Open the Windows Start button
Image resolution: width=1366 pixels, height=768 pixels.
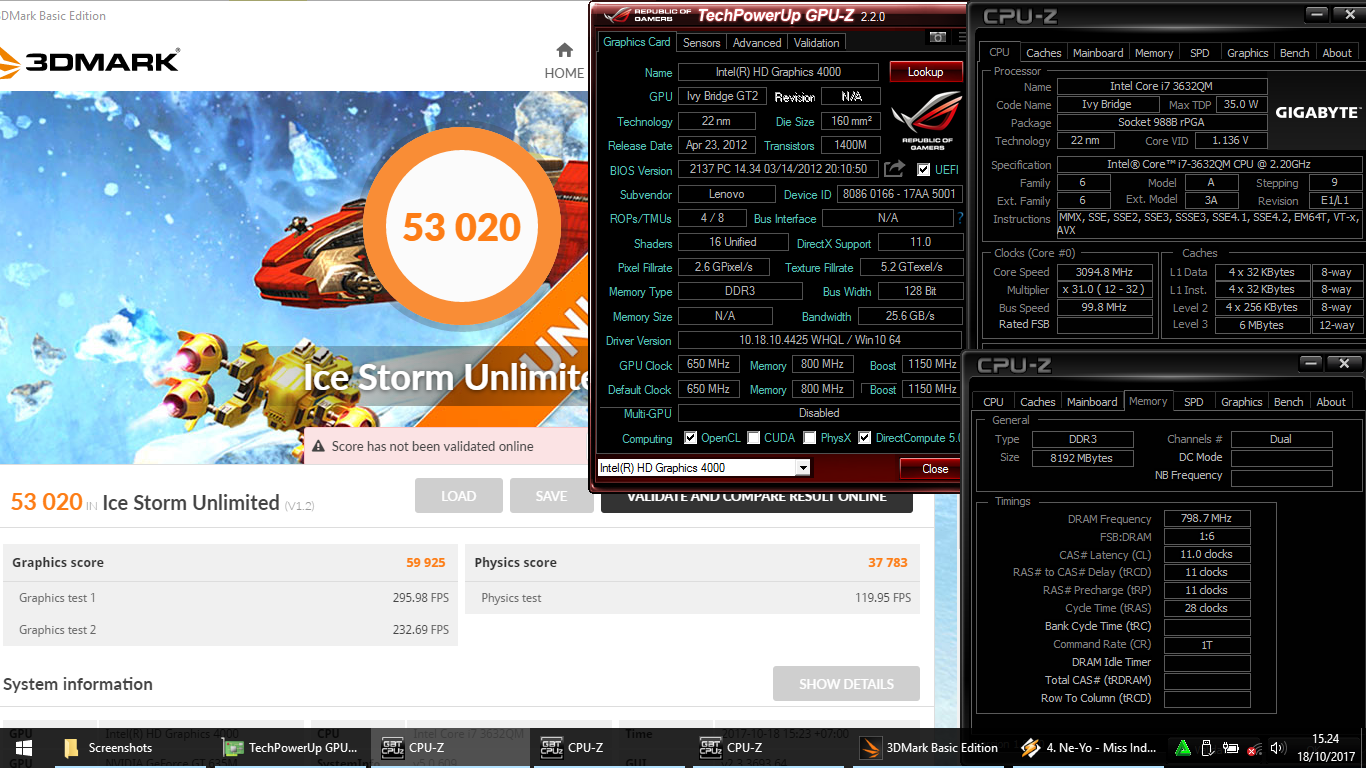(x=23, y=747)
